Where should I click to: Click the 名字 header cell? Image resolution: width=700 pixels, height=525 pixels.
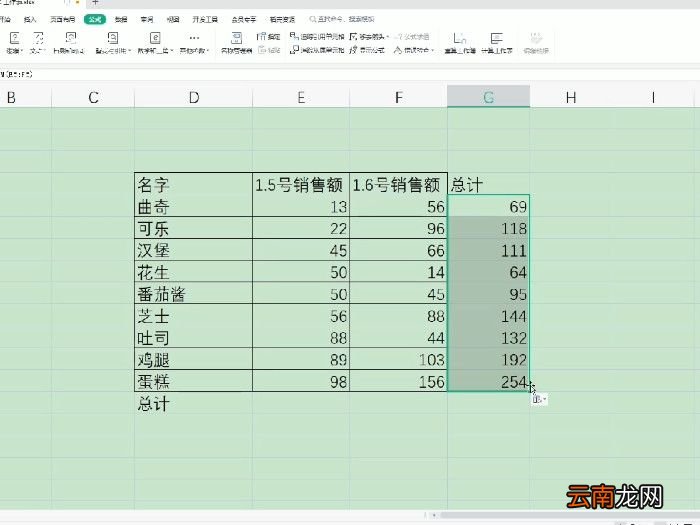coord(193,184)
